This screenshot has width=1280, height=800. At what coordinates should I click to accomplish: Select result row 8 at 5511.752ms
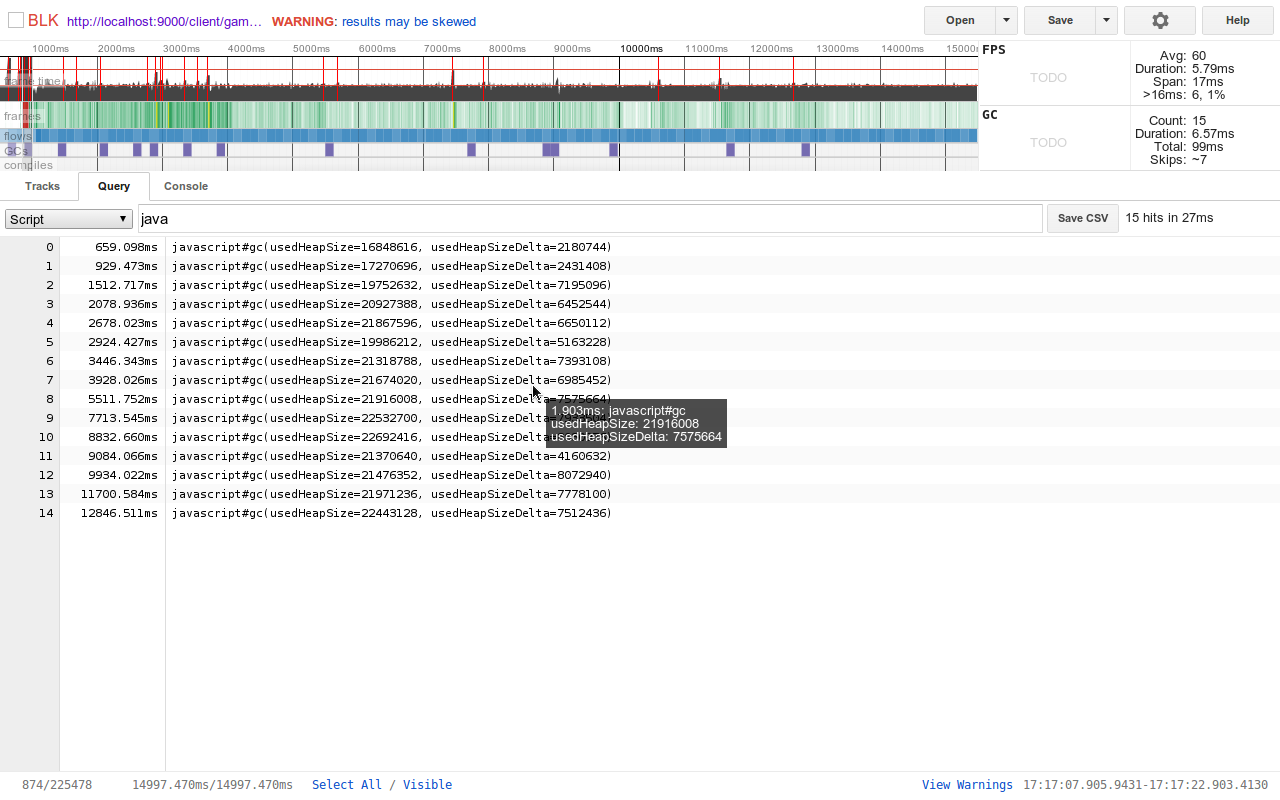(x=640, y=399)
